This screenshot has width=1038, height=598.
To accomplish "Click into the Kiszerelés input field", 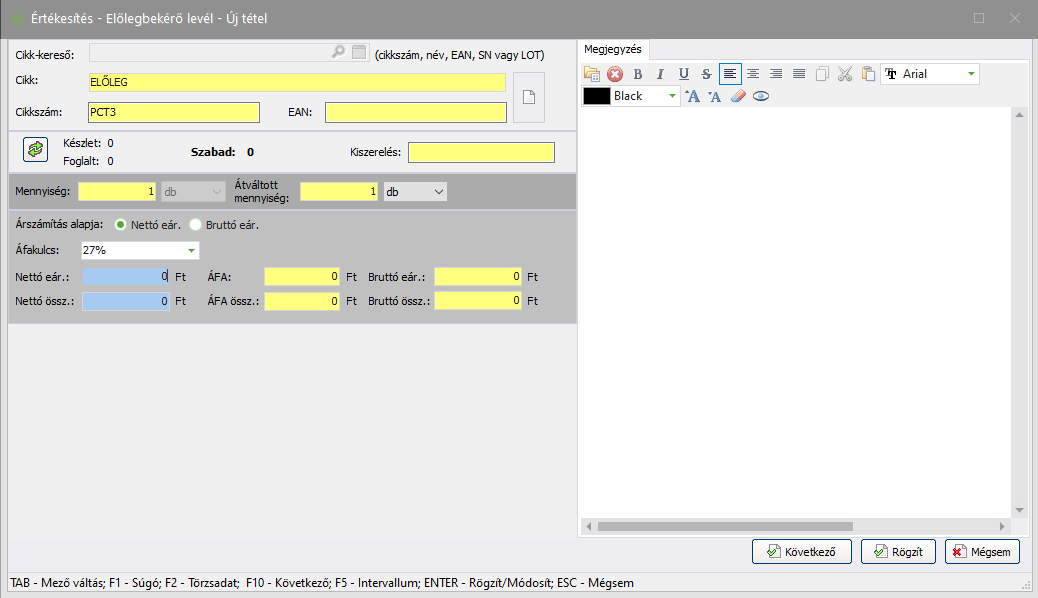I will 480,153.
